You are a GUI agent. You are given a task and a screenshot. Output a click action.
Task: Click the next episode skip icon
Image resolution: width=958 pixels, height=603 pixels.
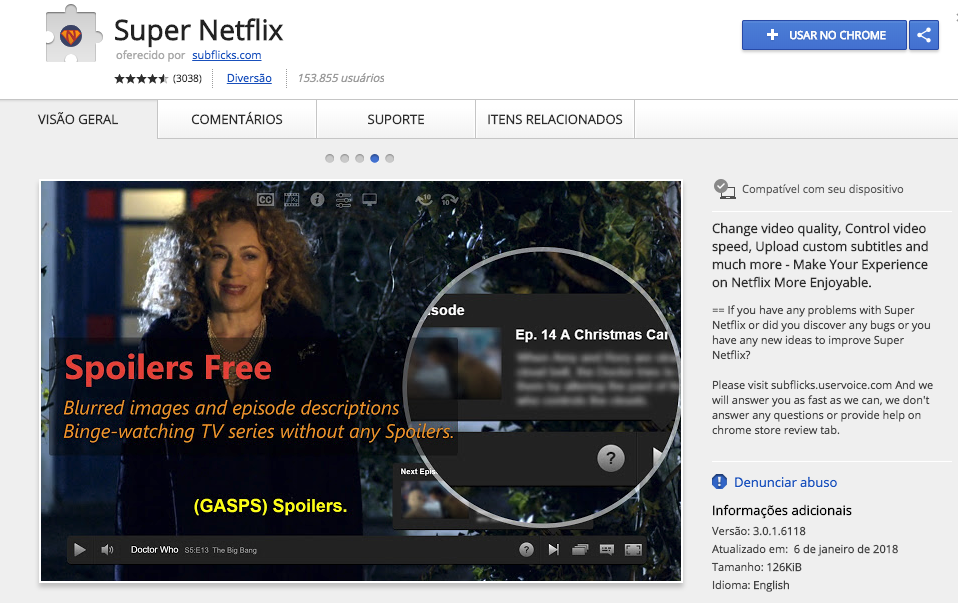[554, 550]
